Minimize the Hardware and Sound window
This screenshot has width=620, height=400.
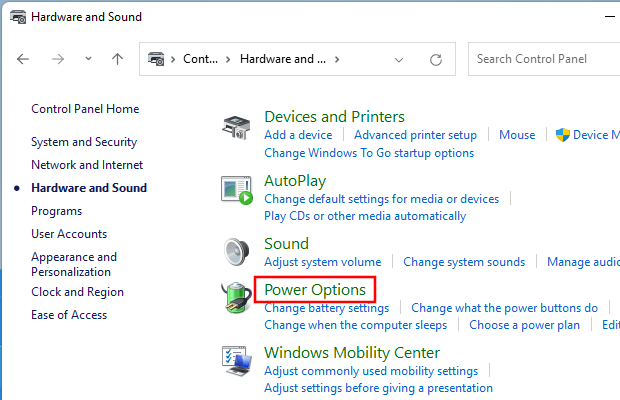point(610,17)
